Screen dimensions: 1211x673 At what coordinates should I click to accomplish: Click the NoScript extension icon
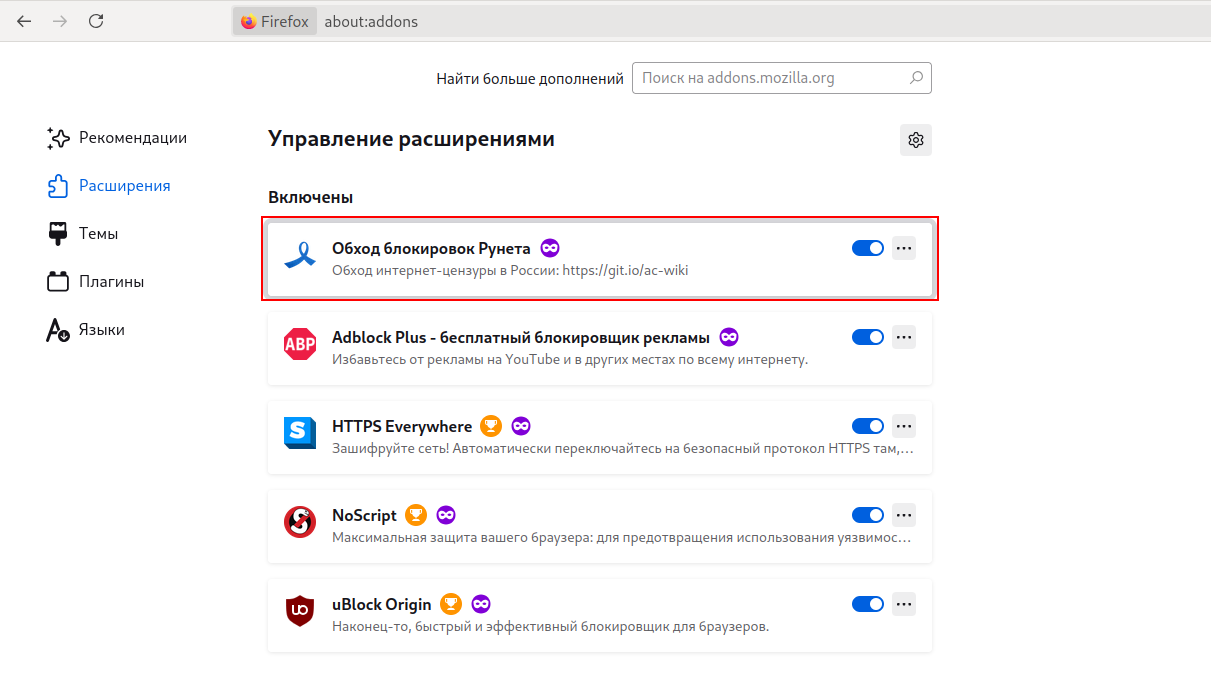300,521
